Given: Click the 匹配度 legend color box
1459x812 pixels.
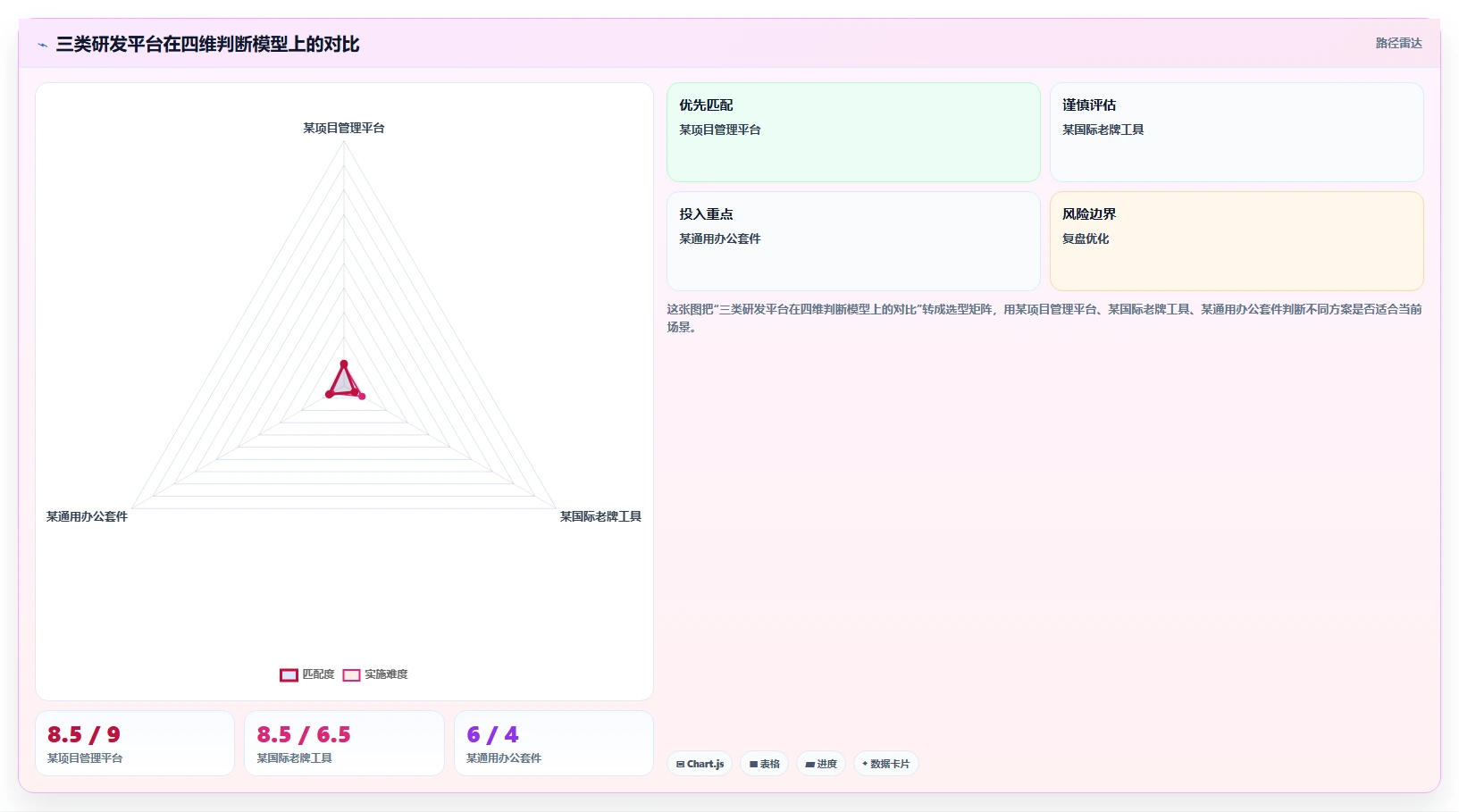Looking at the screenshot, I should pyautogui.click(x=289, y=675).
